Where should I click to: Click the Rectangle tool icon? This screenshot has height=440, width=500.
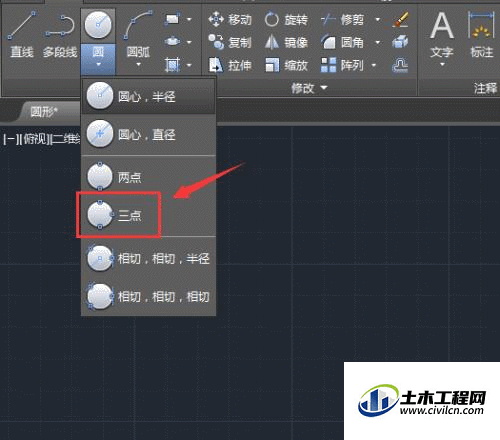(x=172, y=19)
